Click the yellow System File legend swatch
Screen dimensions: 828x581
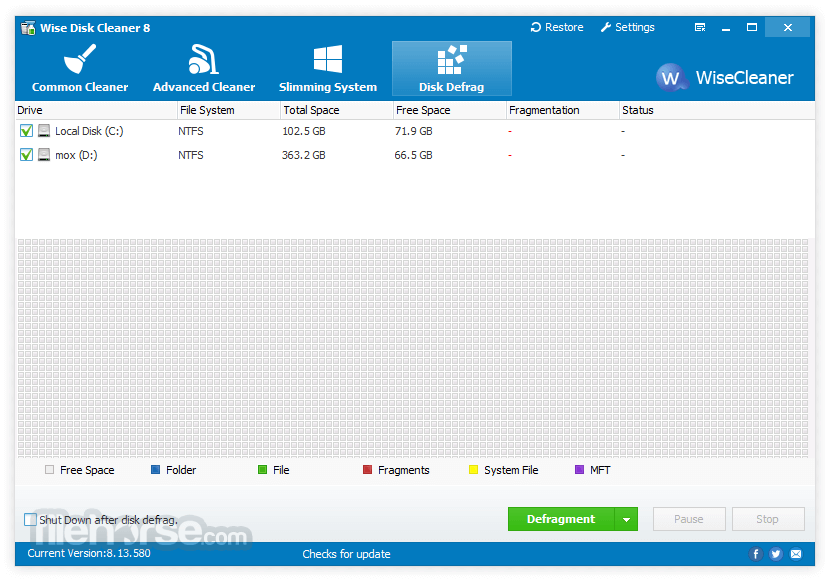pyautogui.click(x=474, y=470)
